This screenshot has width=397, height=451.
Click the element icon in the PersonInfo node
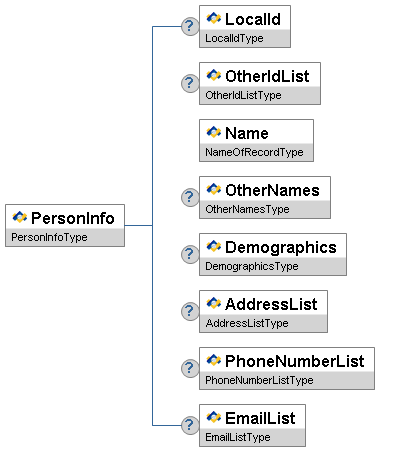[x=20, y=217]
